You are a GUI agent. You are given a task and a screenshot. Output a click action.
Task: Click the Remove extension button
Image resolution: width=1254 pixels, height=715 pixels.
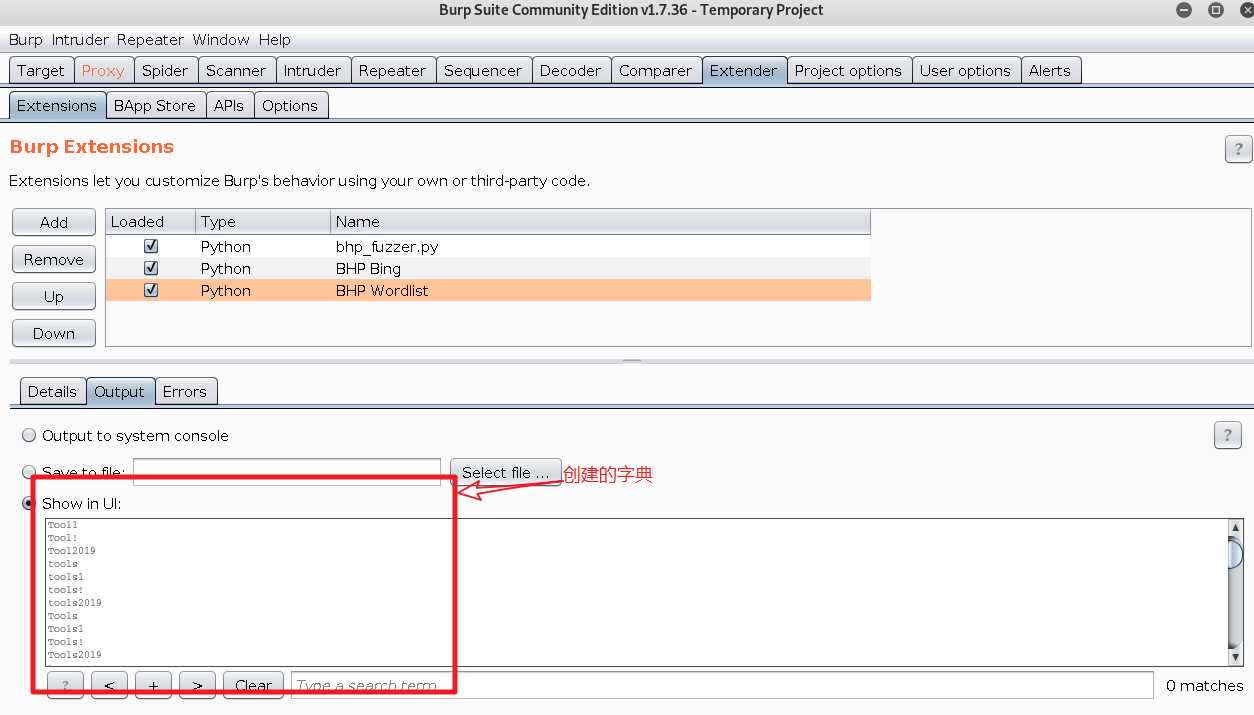coord(54,259)
